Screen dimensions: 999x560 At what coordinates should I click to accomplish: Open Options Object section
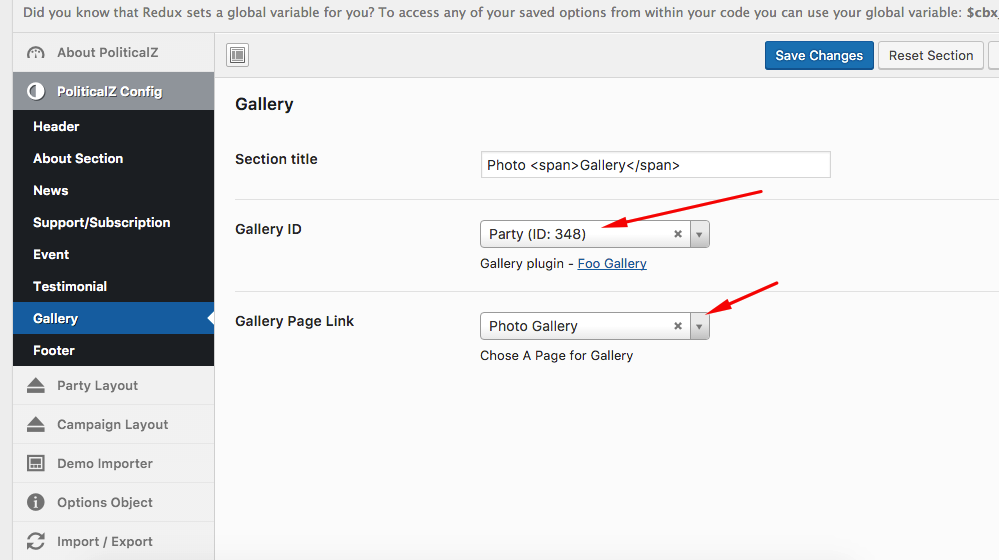coord(113,502)
